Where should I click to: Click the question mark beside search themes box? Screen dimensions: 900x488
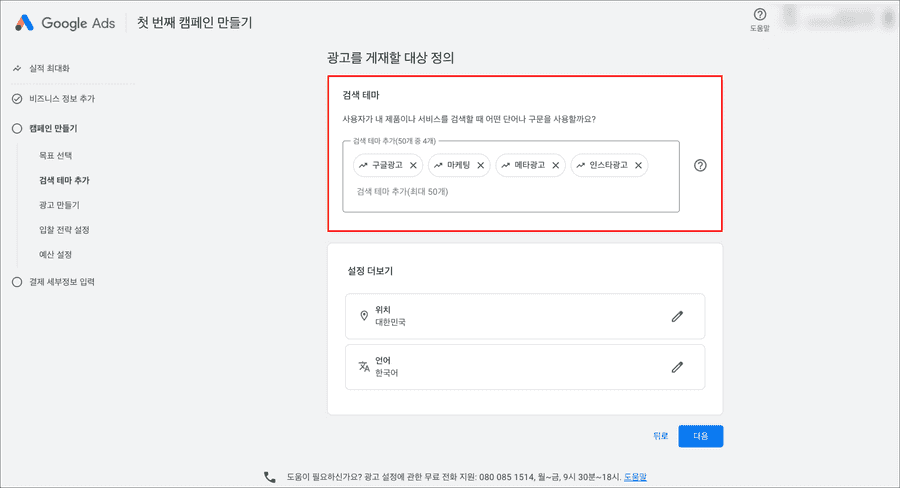coord(700,165)
